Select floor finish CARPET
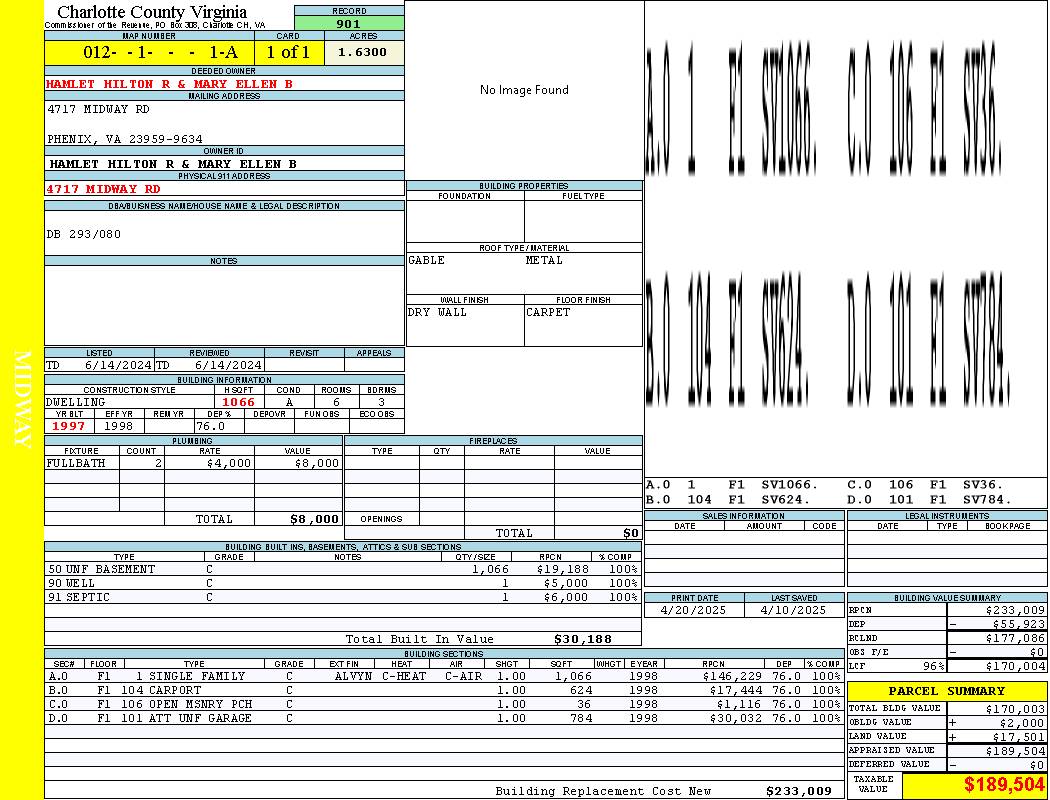Viewport: 1050px width, 800px height. (548, 313)
